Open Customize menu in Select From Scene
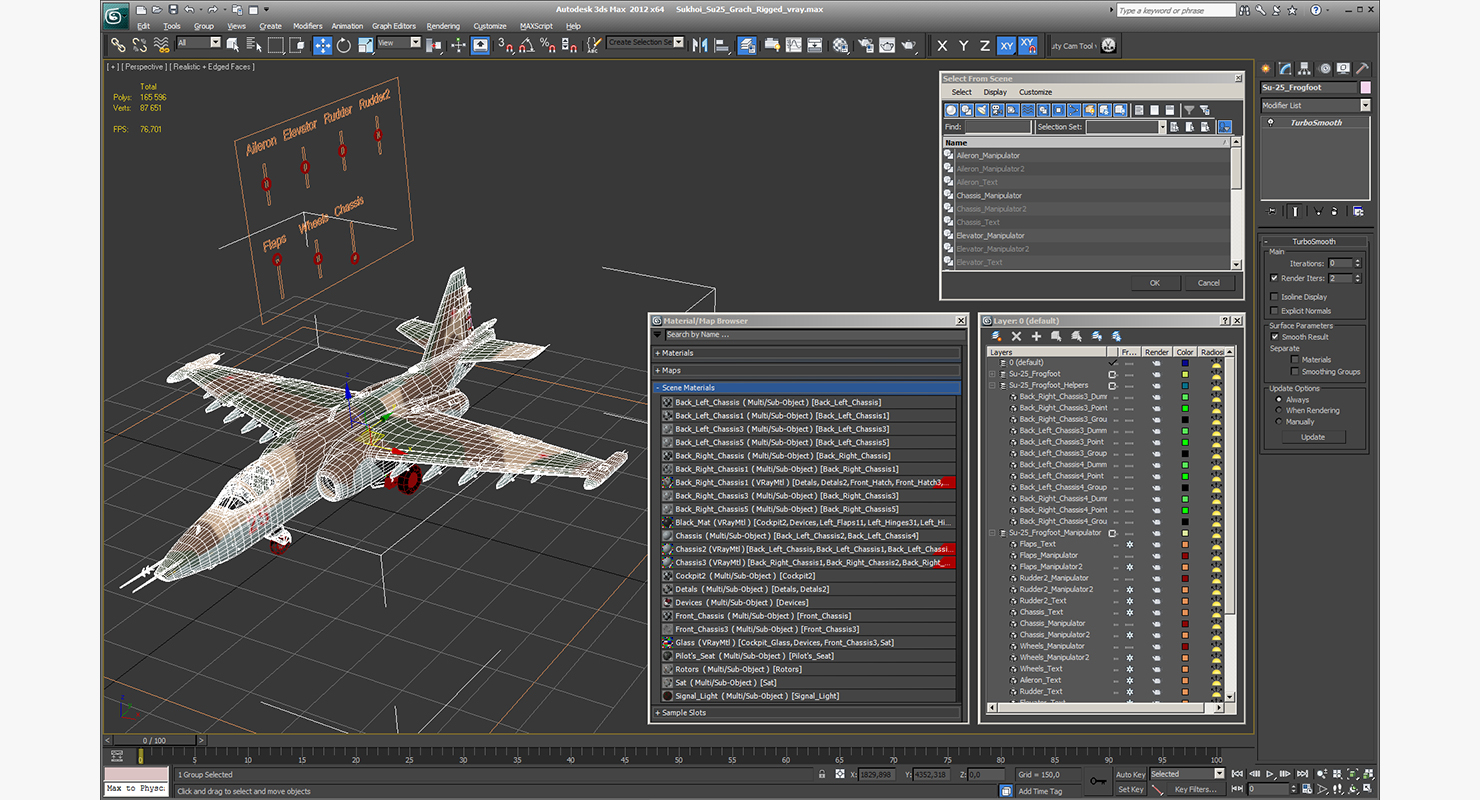Viewport: 1480px width, 800px height. tap(1035, 92)
